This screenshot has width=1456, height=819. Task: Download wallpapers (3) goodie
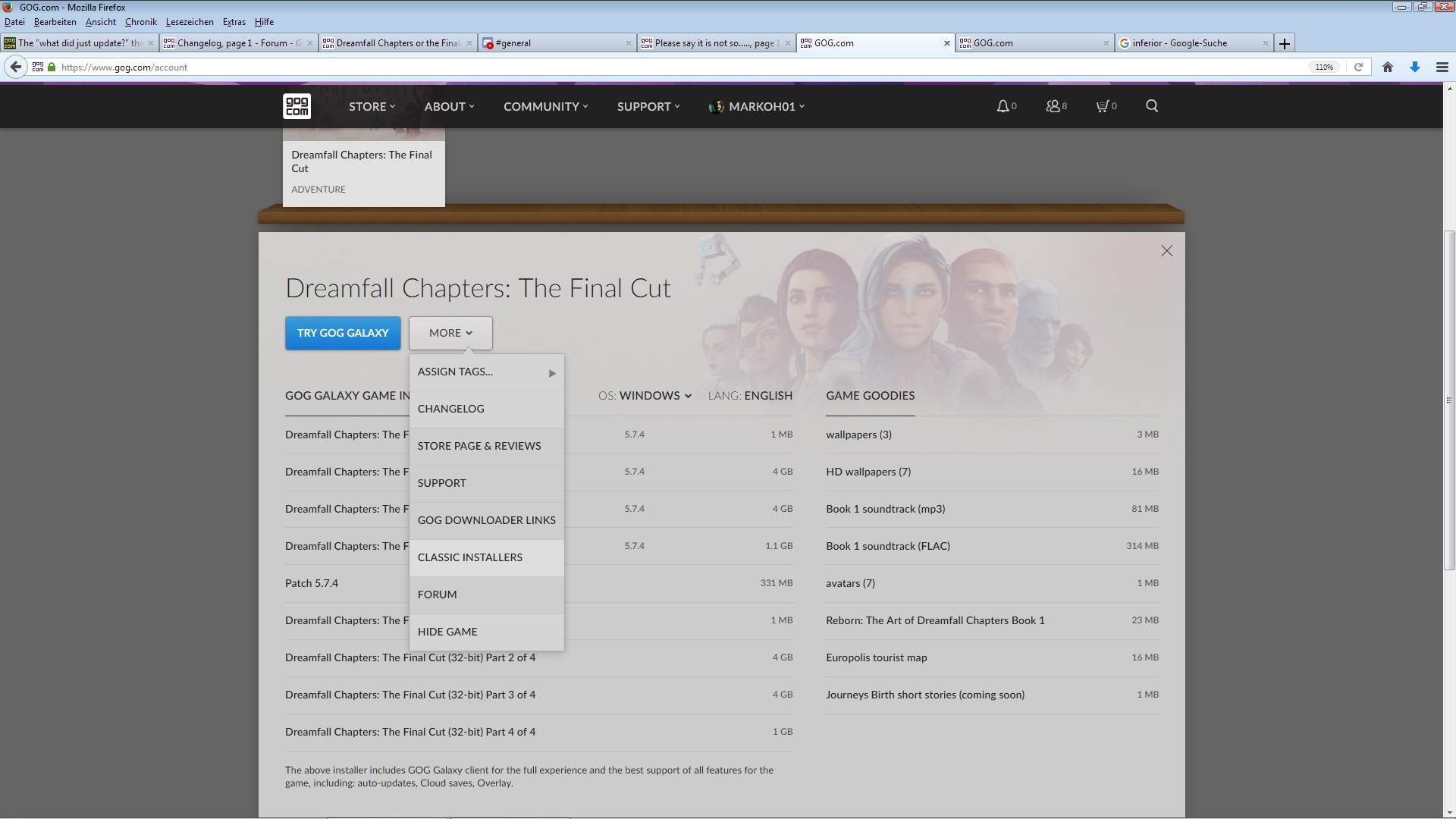point(992,435)
